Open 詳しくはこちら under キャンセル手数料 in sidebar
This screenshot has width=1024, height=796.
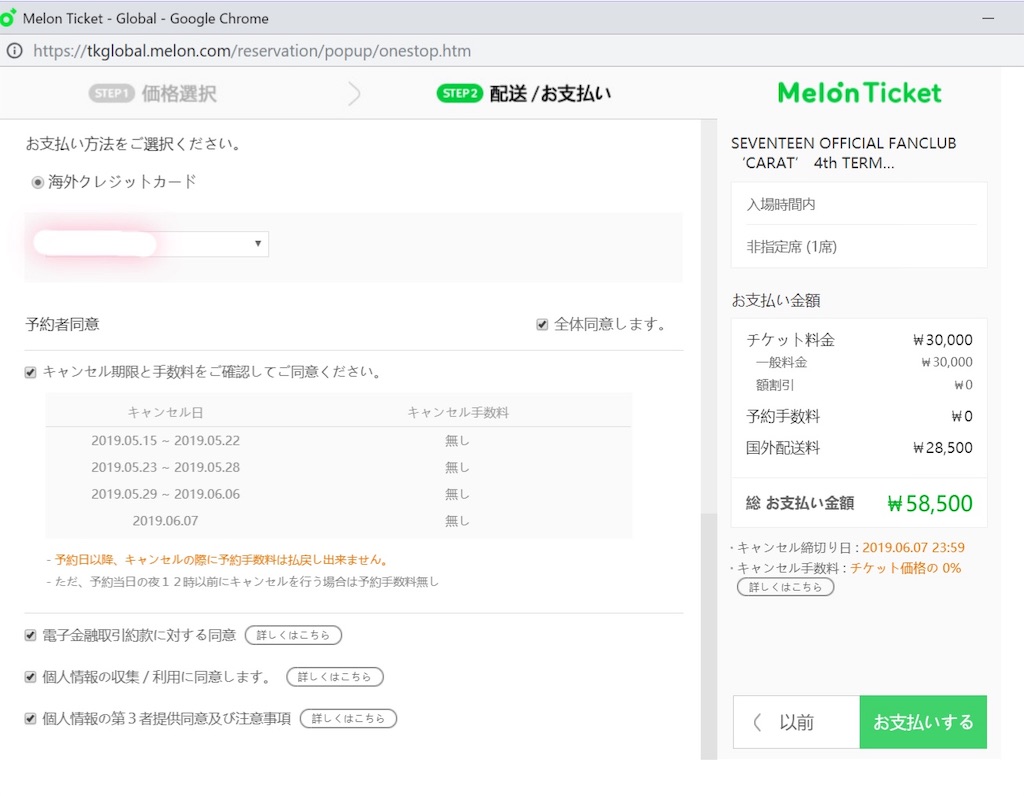point(785,587)
